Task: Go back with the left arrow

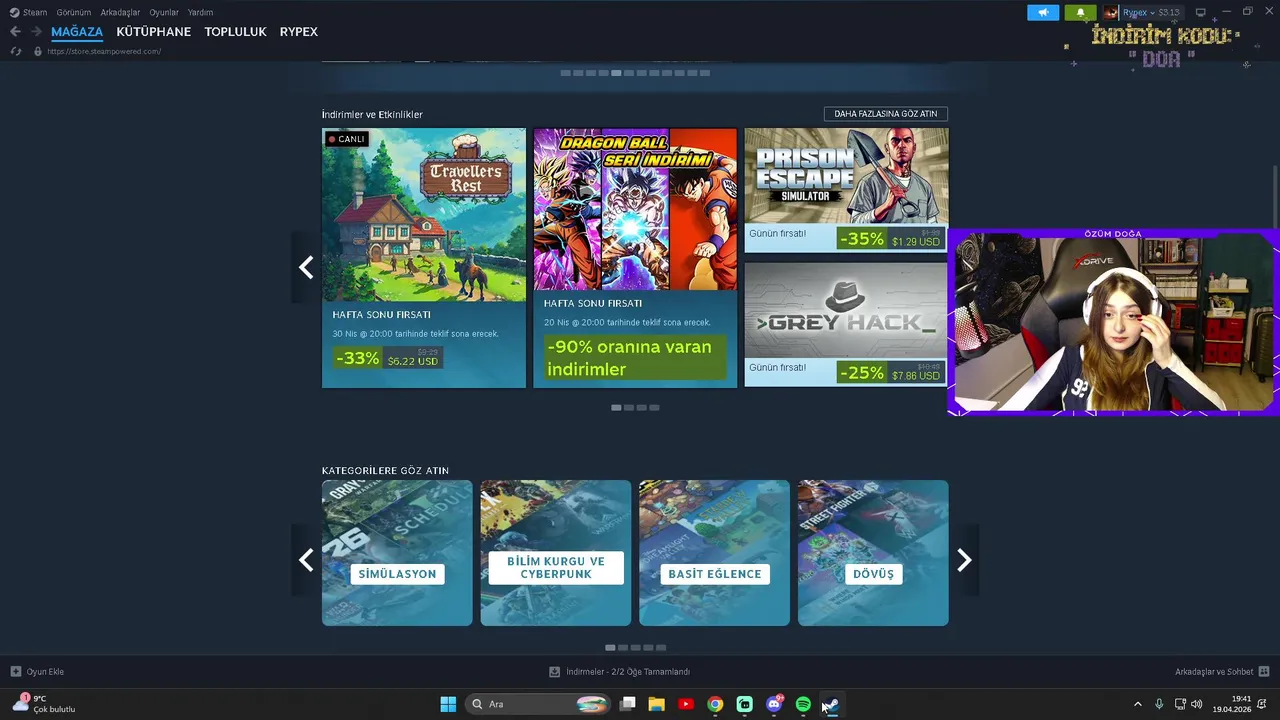Action: point(15,32)
